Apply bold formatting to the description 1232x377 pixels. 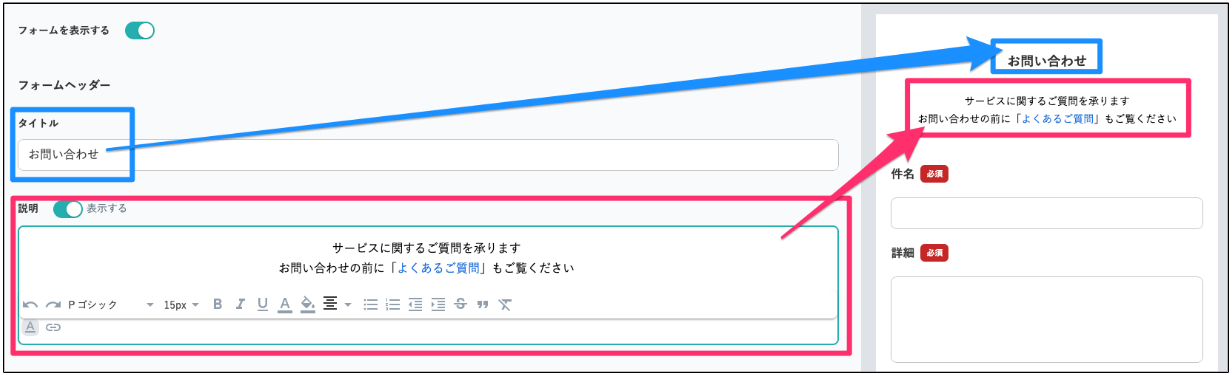[218, 304]
